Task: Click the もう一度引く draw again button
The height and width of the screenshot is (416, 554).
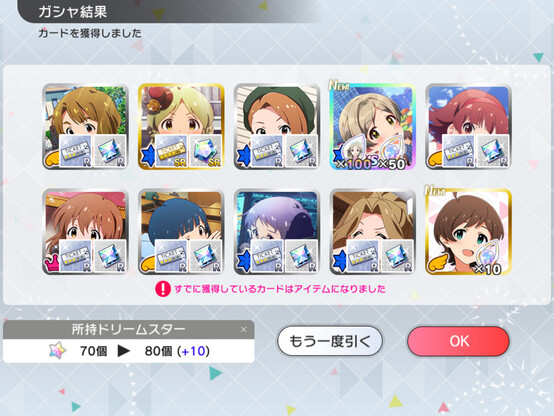Action: pos(330,341)
